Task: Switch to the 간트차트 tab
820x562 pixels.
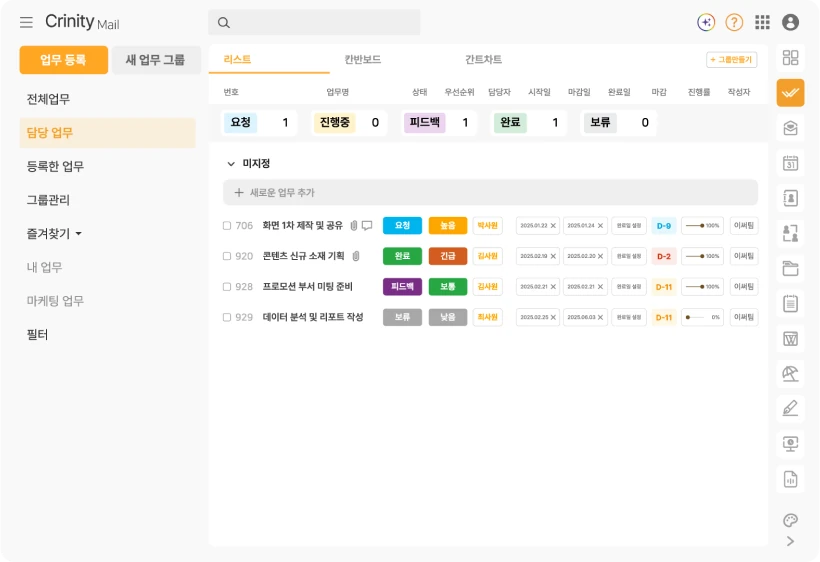Action: pos(483,59)
